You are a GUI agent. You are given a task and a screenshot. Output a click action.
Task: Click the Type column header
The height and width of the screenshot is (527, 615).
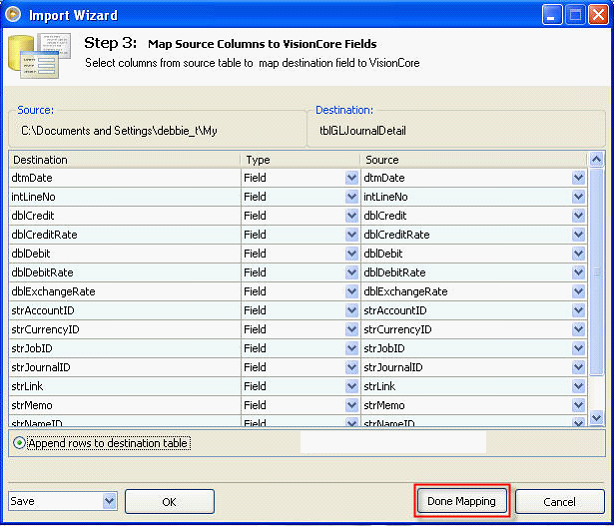pos(300,160)
